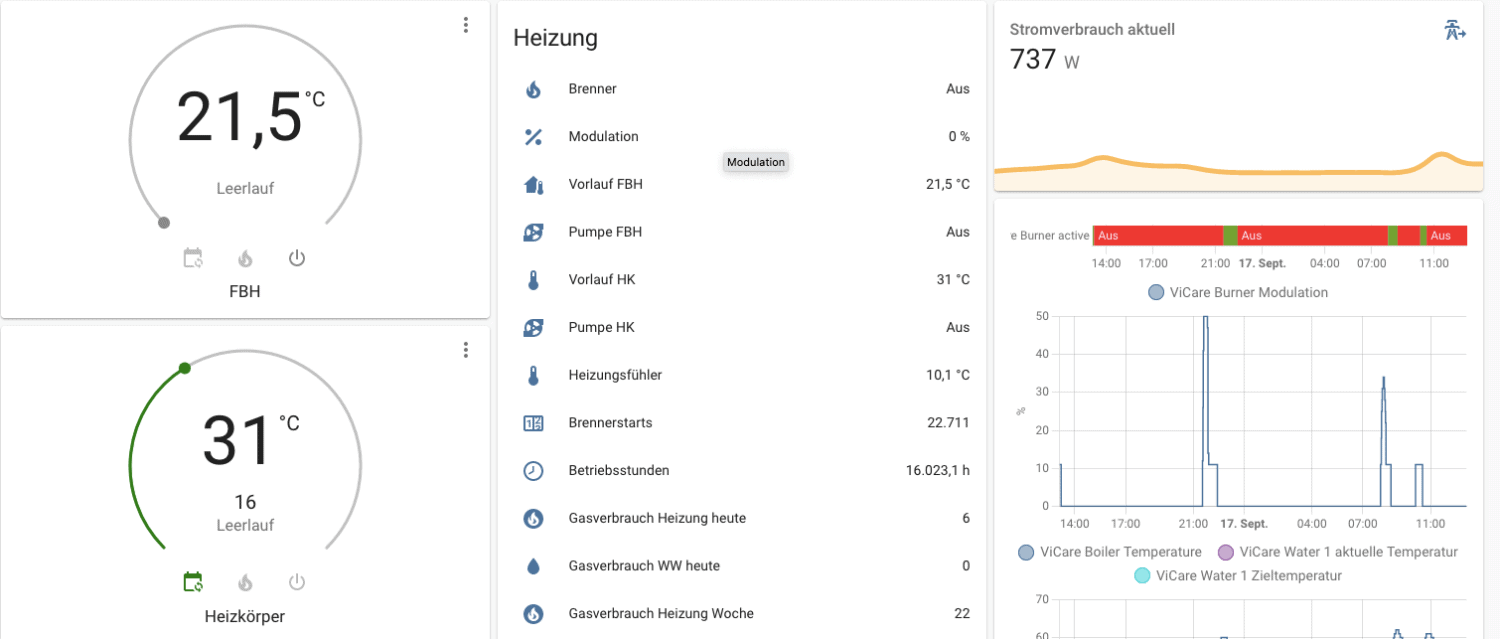Activate schedule mode for Heizkörper thermostat
Image resolution: width=1500 pixels, height=639 pixels.
[x=193, y=582]
